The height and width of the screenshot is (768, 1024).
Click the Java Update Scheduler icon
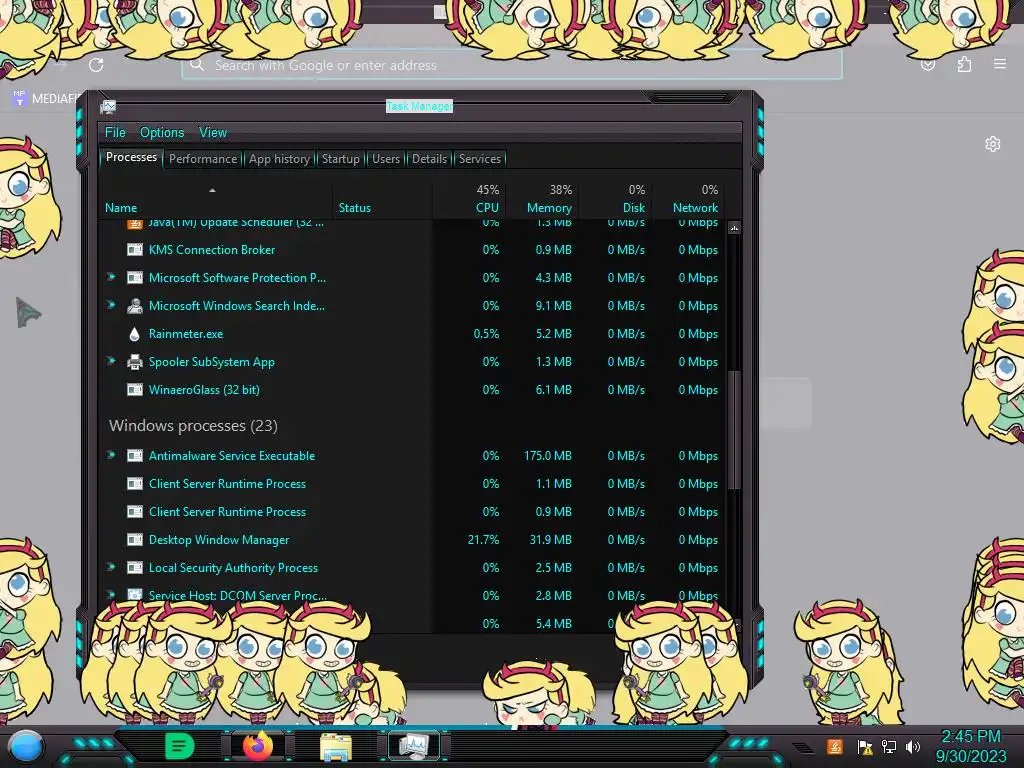[x=135, y=224]
